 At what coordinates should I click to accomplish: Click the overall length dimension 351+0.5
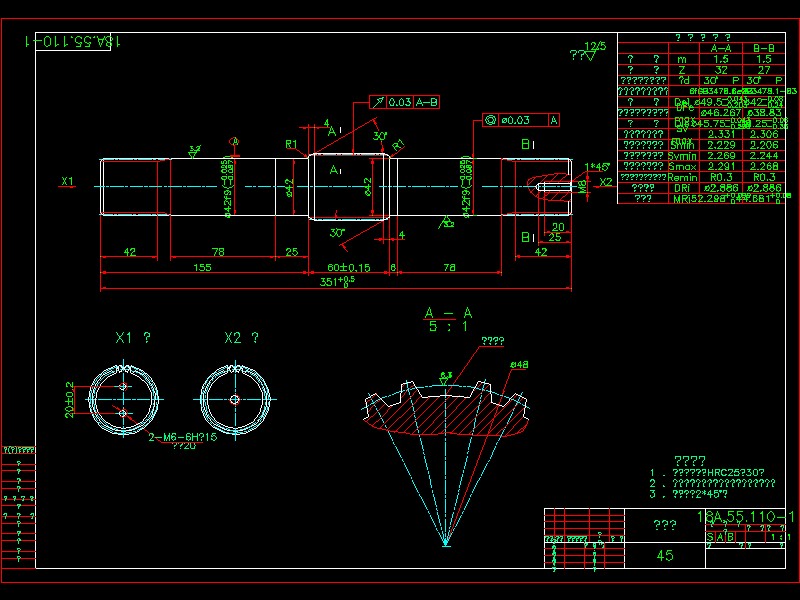tap(337, 282)
